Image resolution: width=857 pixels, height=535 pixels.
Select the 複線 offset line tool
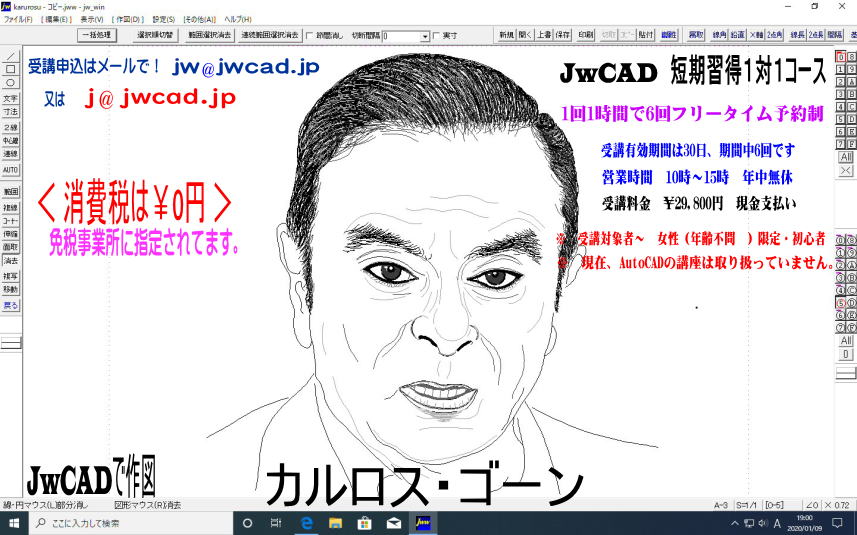click(10, 208)
